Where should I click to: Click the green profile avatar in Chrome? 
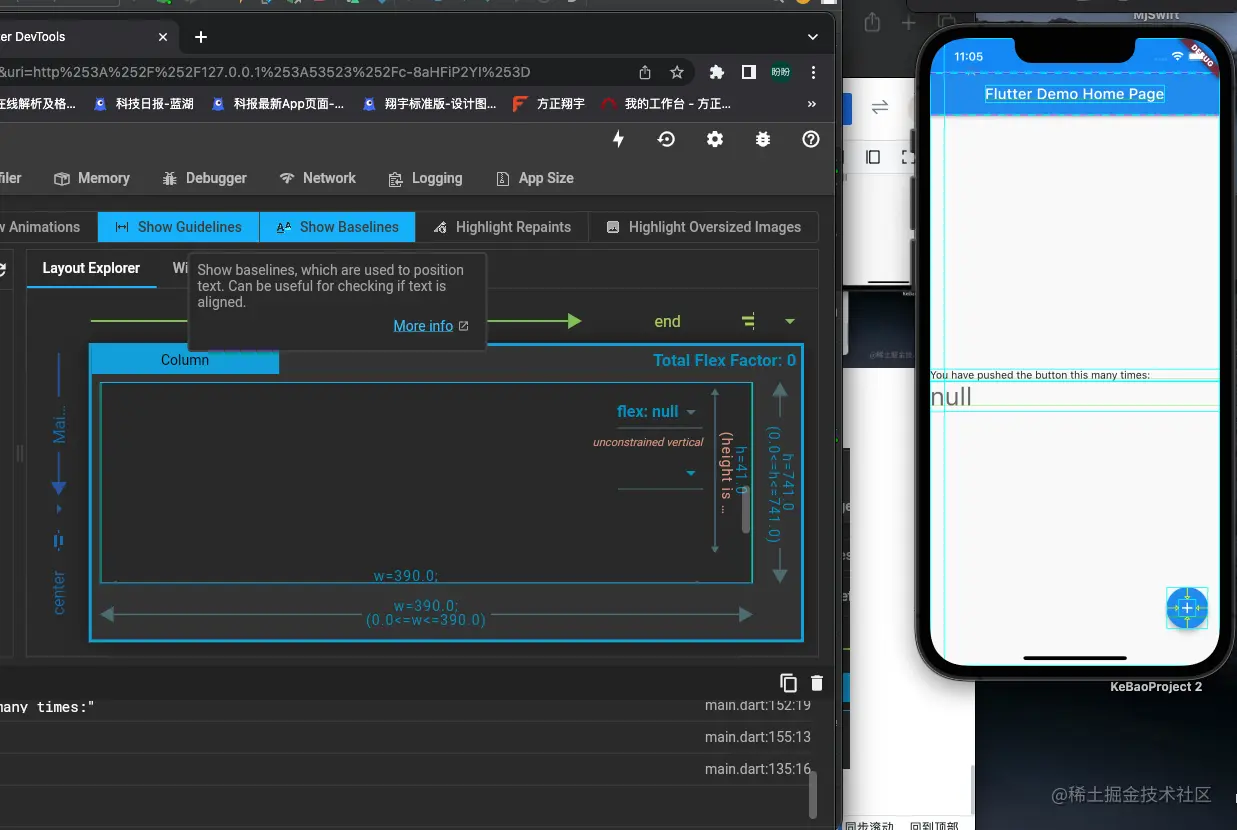[x=780, y=72]
